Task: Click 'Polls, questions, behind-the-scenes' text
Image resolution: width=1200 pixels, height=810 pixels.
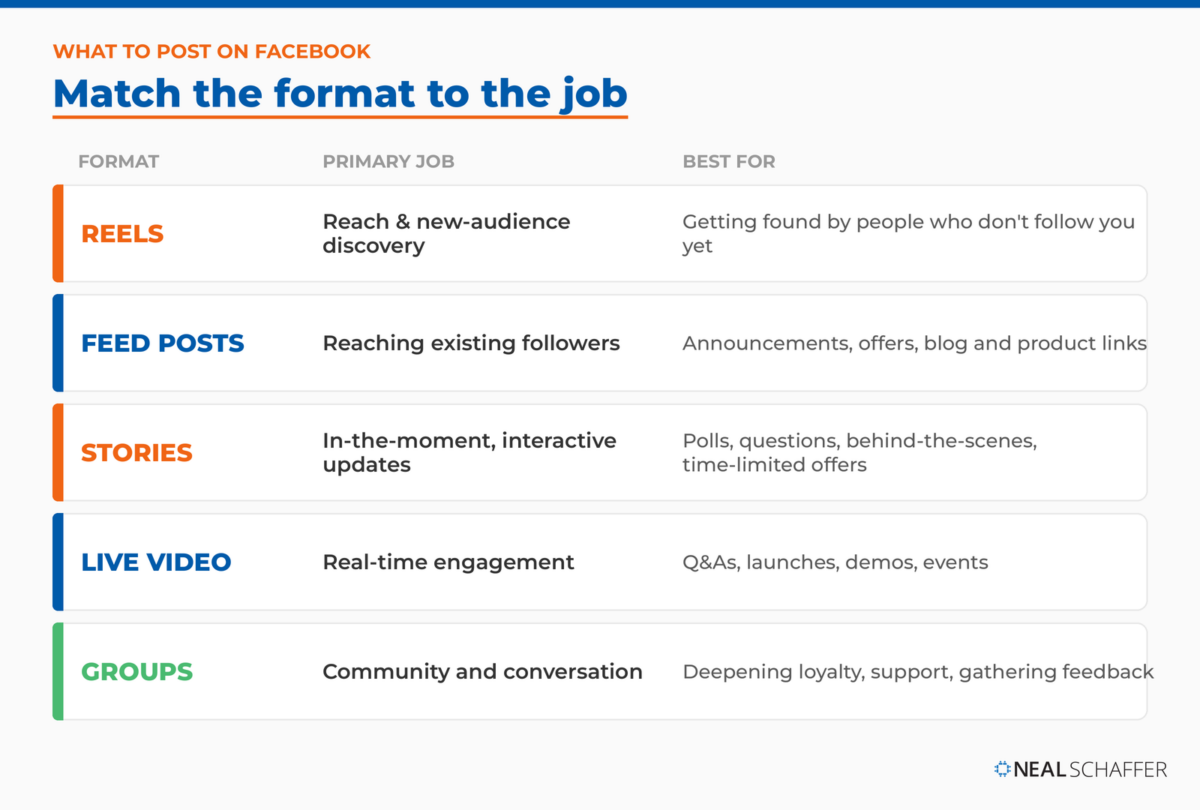Action: [x=859, y=441]
